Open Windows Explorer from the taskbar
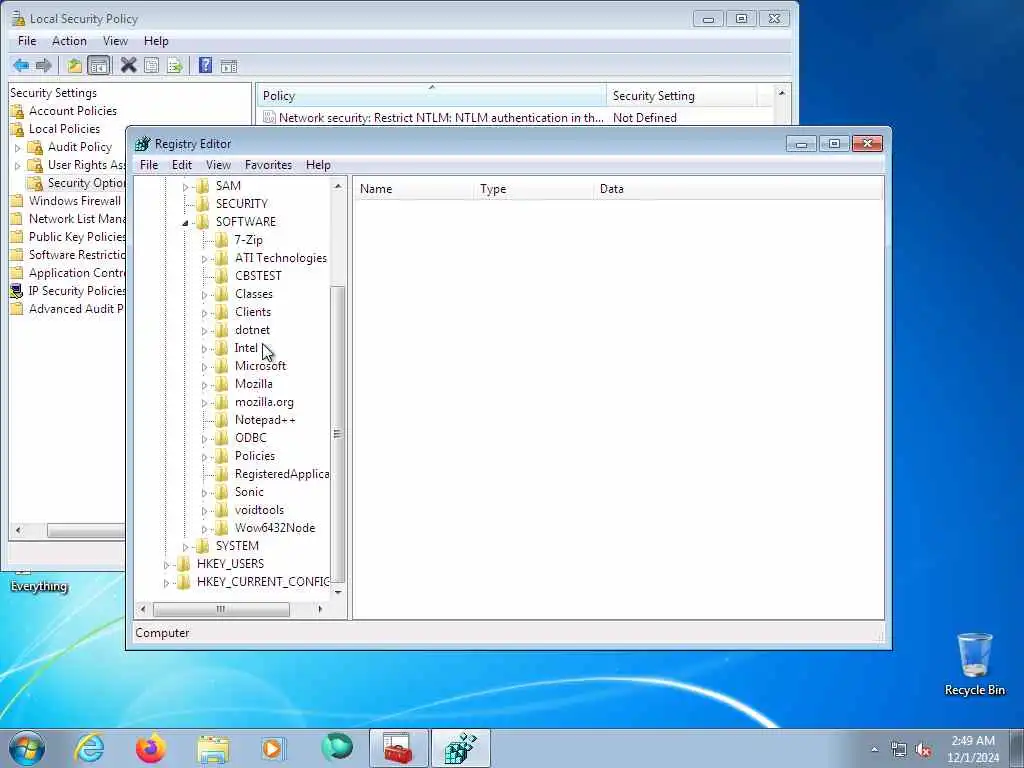Image resolution: width=1024 pixels, height=768 pixels. 213,748
